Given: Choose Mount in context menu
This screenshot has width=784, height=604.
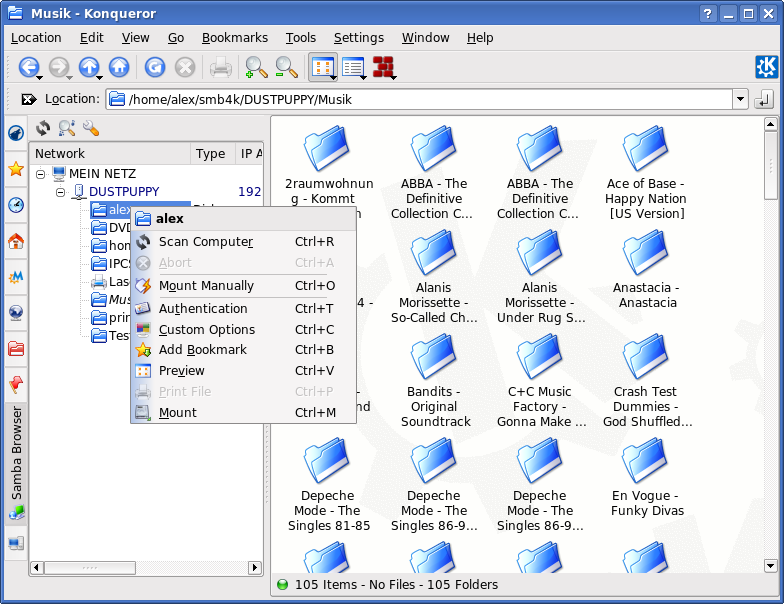Looking at the screenshot, I should point(244,412).
